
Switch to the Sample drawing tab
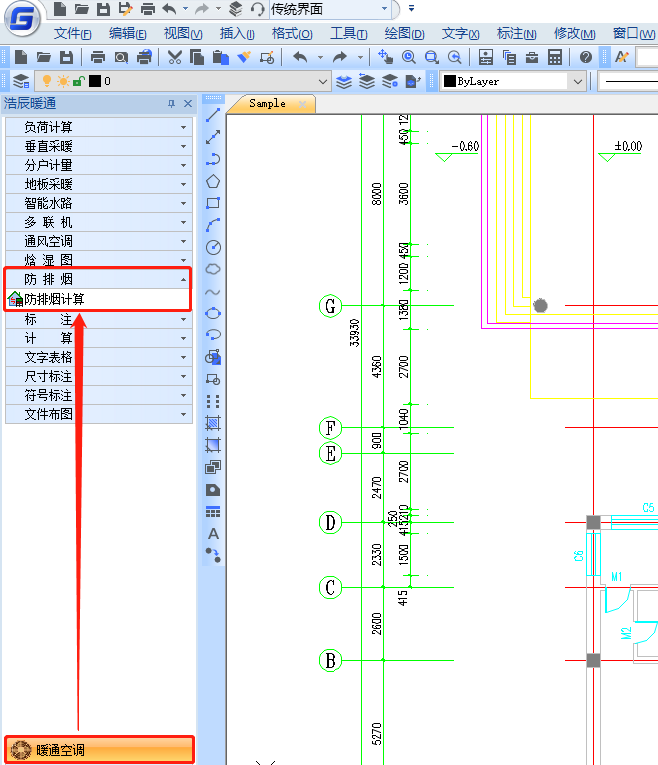click(267, 103)
